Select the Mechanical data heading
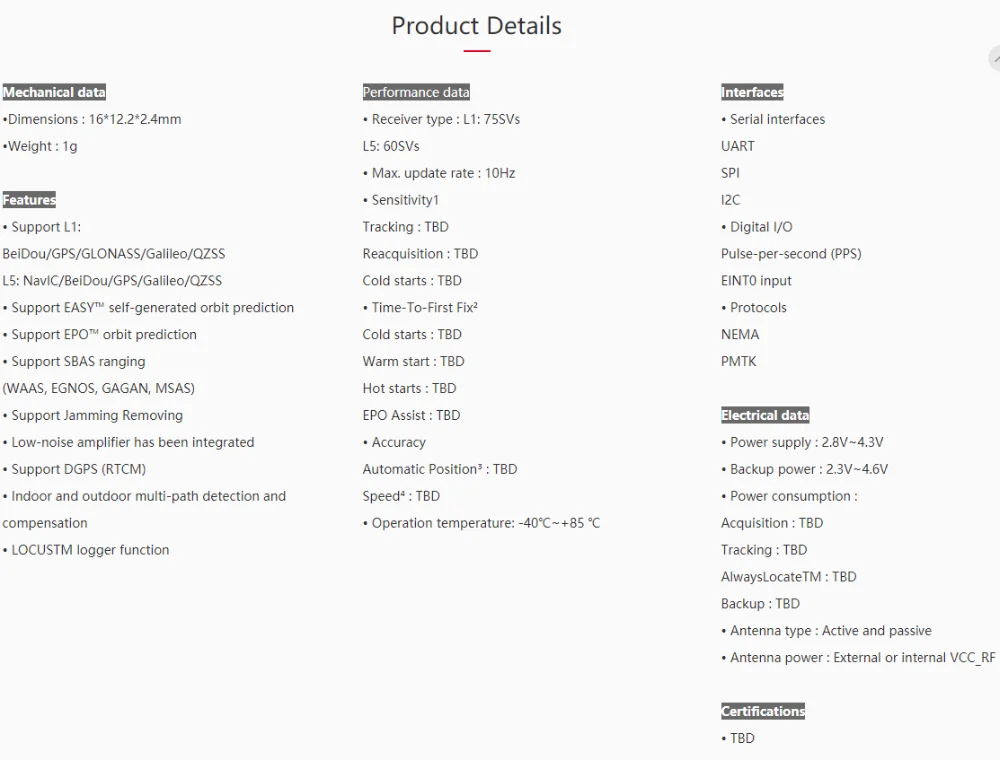This screenshot has height=760, width=1000. click(x=54, y=92)
